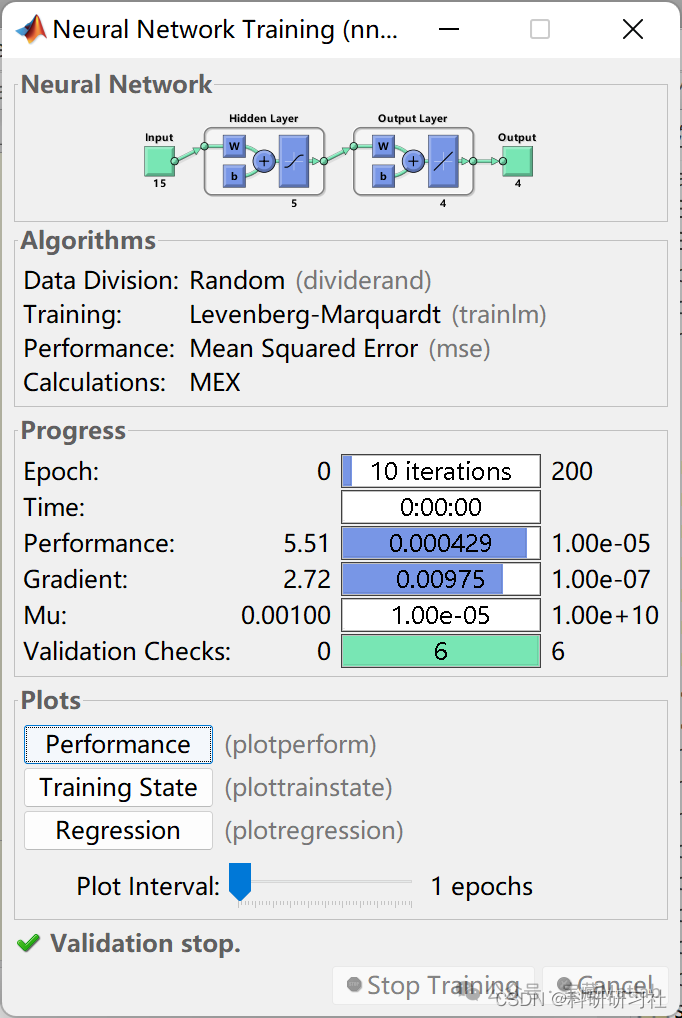
Task: Click the (plottrainstate) label
Action: tap(309, 788)
